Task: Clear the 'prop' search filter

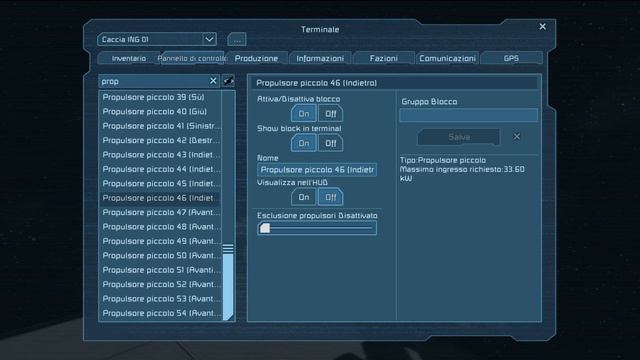Action: point(213,81)
